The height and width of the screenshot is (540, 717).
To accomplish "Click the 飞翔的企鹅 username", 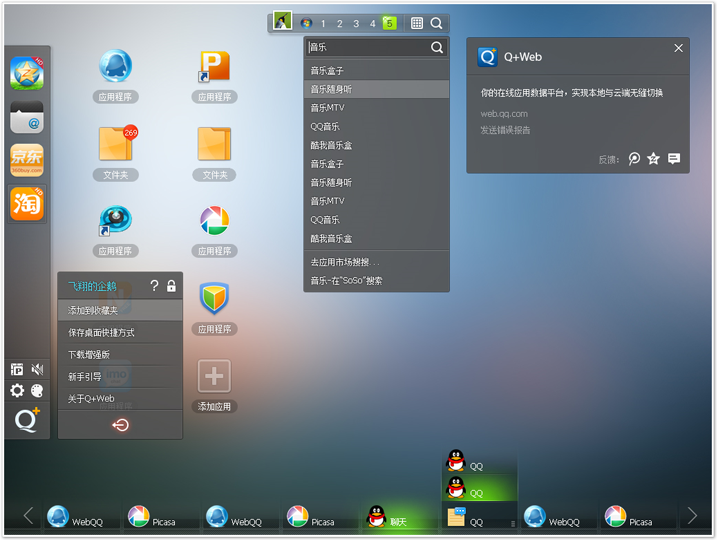I will point(92,286).
